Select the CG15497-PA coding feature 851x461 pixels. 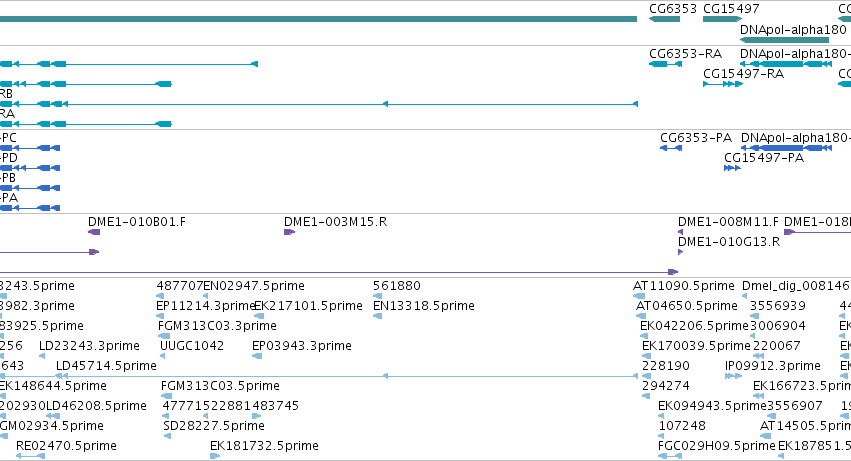coord(732,168)
